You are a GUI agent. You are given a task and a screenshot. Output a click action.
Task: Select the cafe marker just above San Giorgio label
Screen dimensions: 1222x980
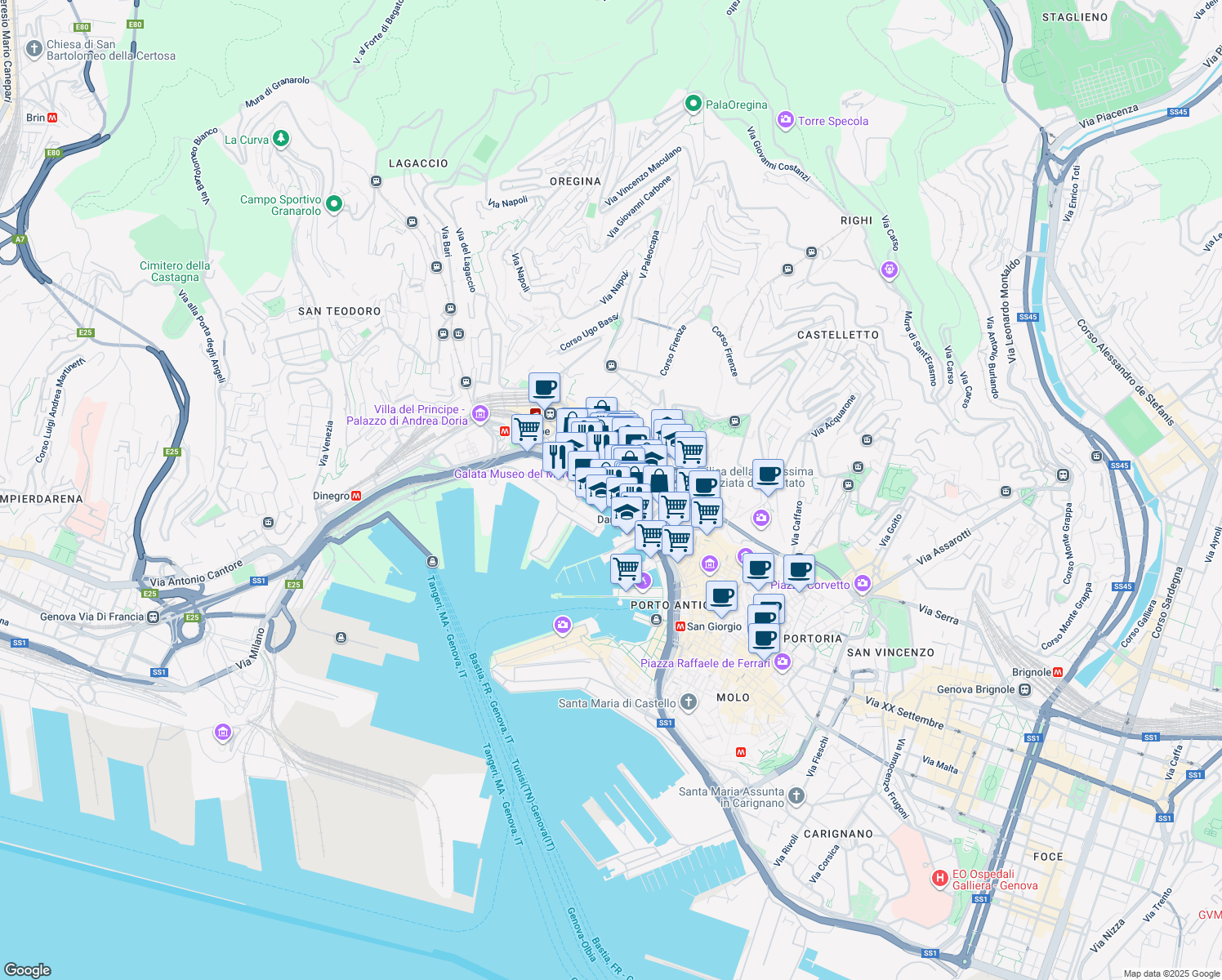tap(721, 597)
